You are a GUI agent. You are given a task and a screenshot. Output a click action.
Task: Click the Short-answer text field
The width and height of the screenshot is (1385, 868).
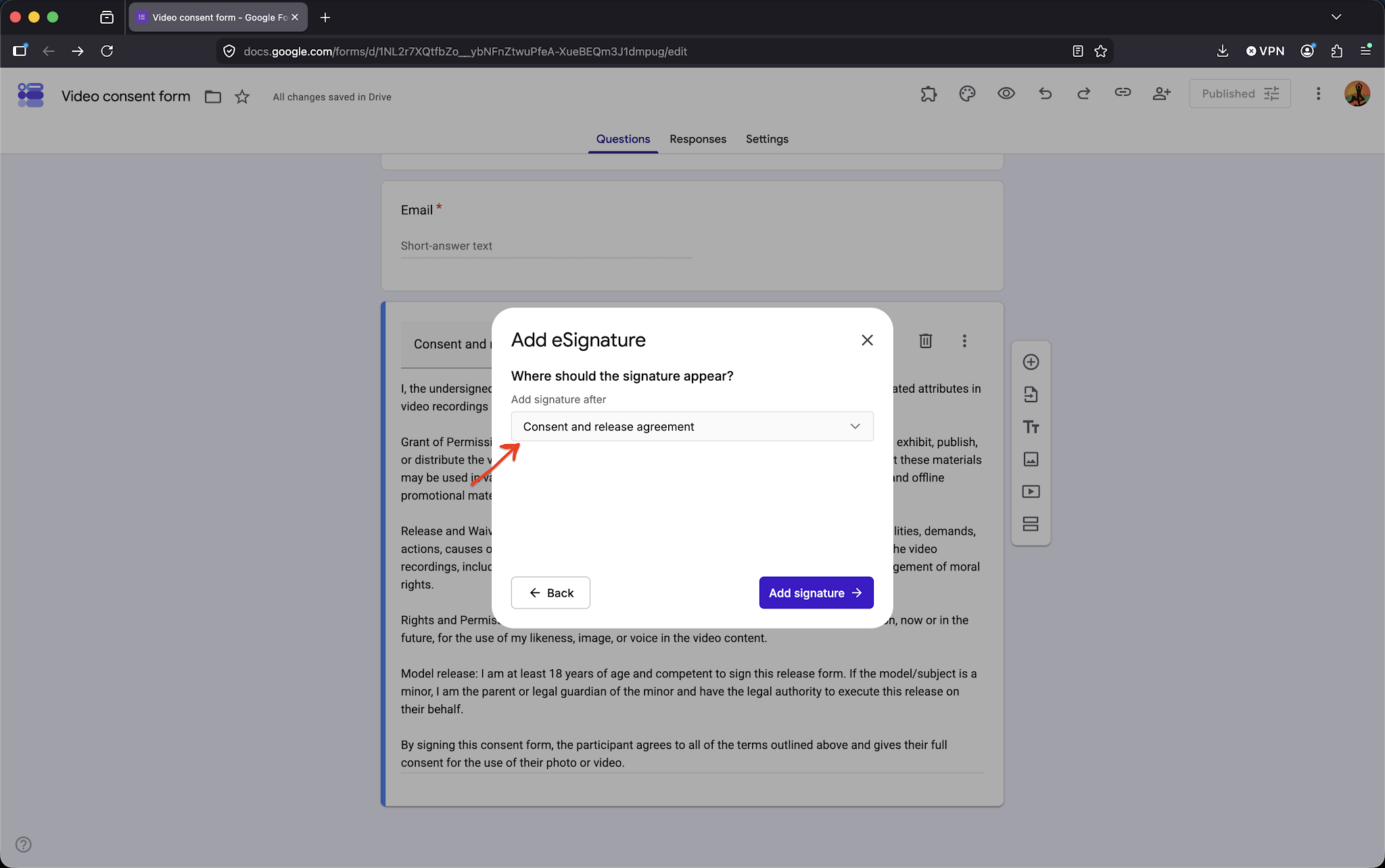pos(546,246)
